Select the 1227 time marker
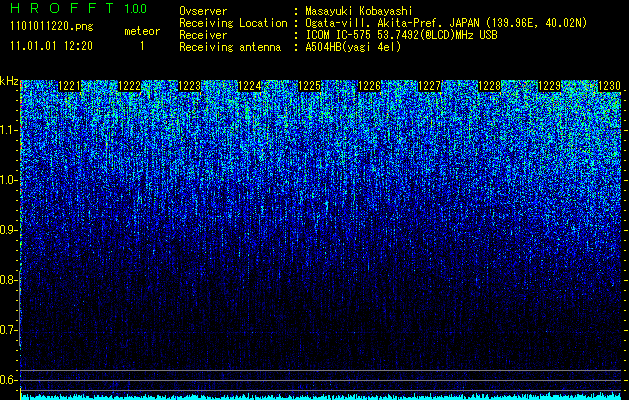This screenshot has width=629, height=400. tap(429, 87)
